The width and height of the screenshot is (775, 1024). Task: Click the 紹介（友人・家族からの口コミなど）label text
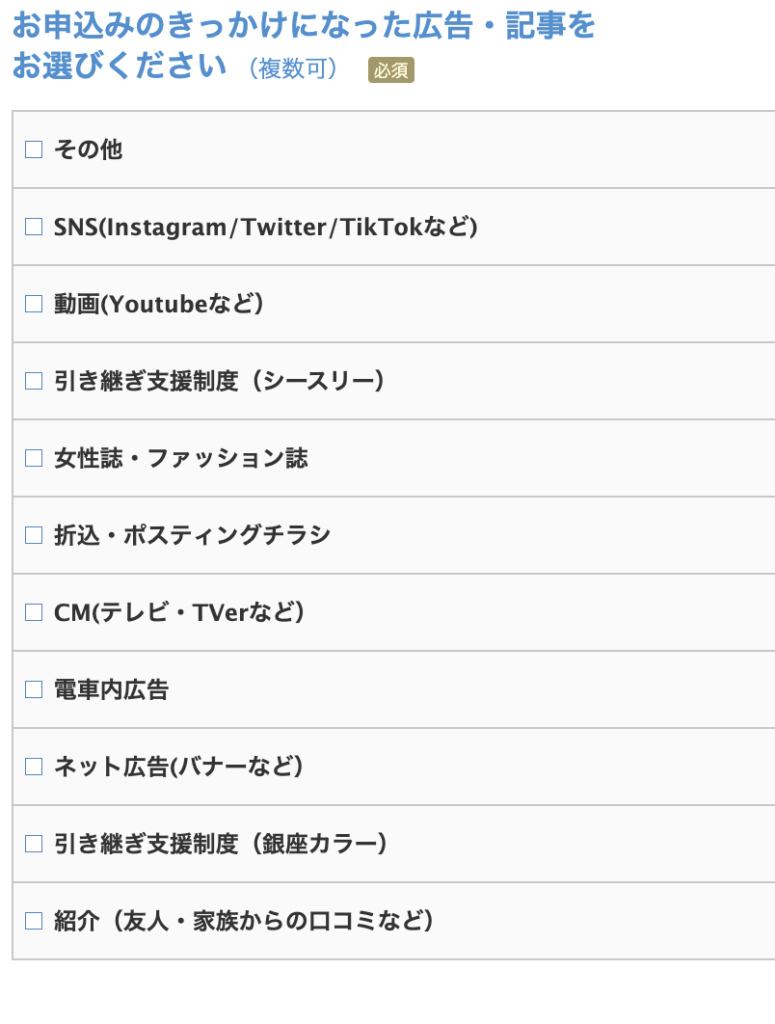pyautogui.click(x=244, y=920)
